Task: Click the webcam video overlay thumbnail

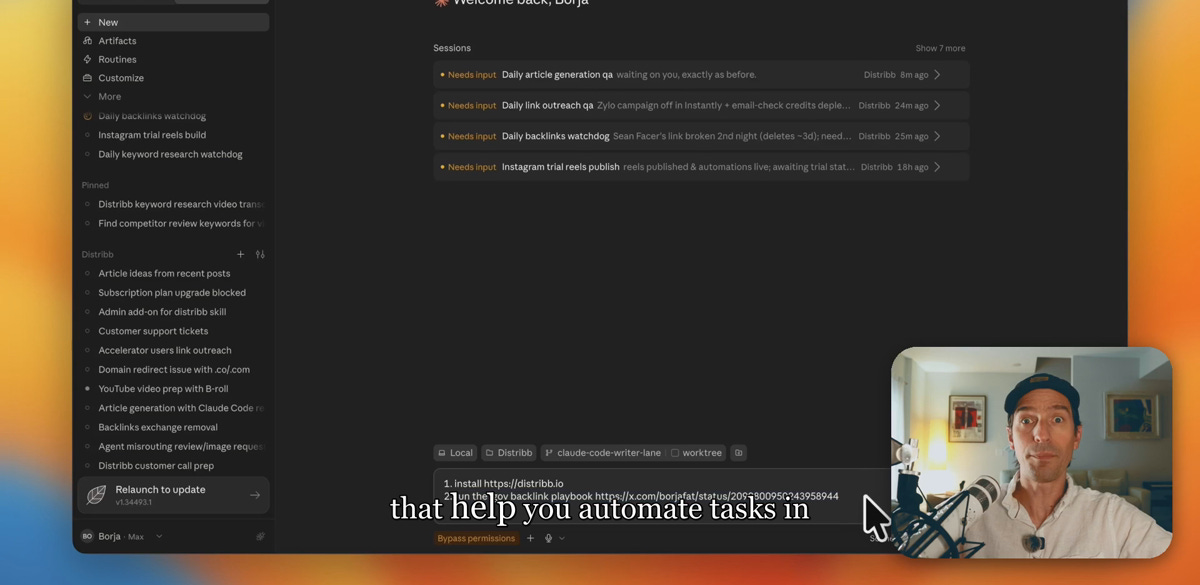Action: pyautogui.click(x=1031, y=452)
